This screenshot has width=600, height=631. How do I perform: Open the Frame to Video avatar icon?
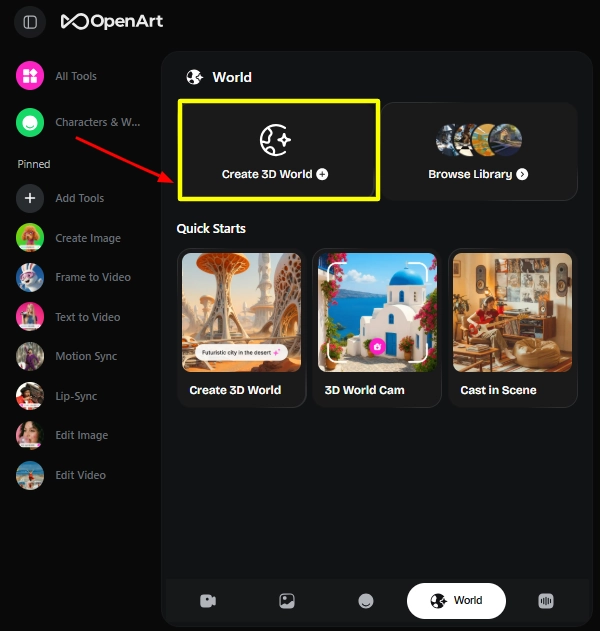[x=30, y=277]
